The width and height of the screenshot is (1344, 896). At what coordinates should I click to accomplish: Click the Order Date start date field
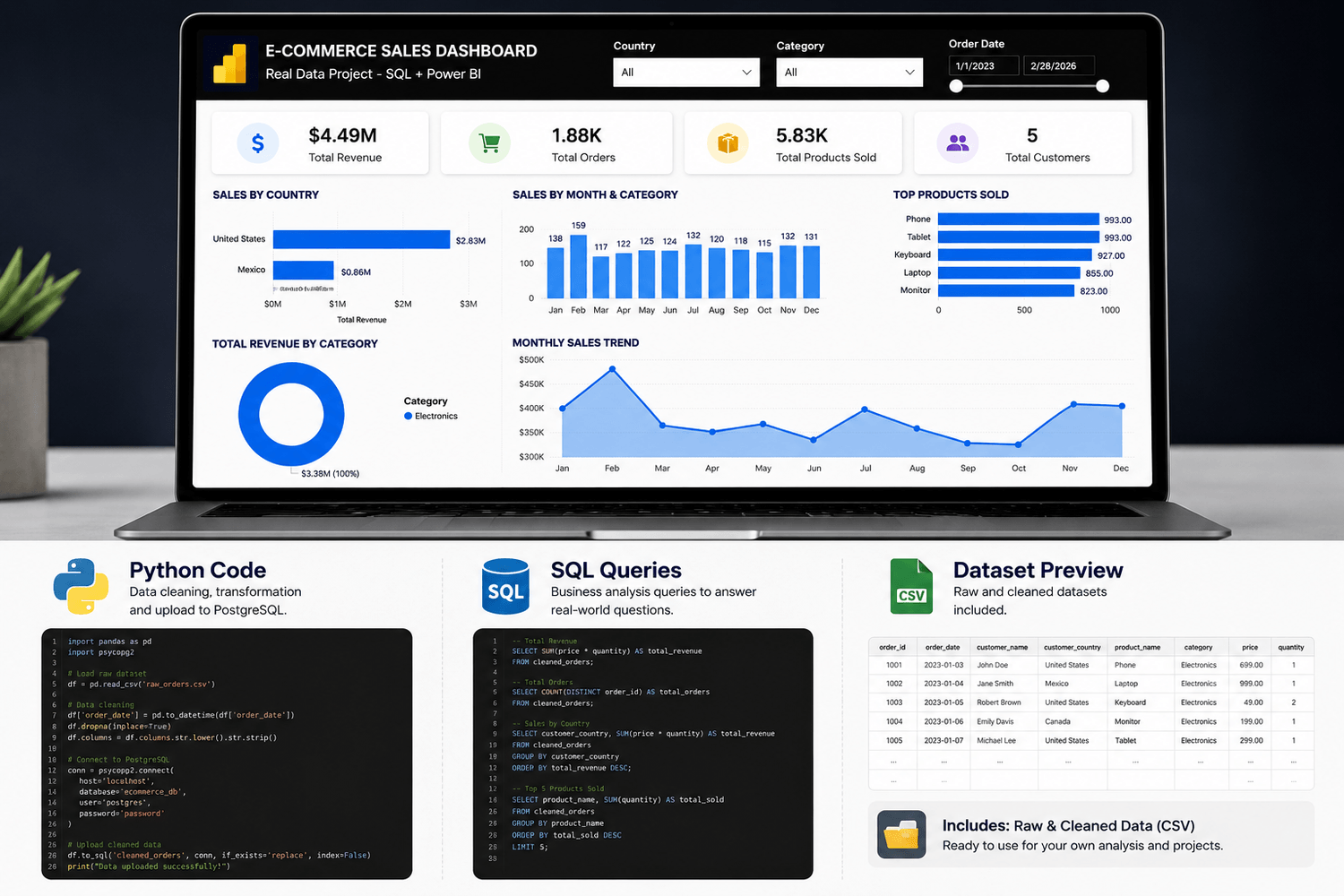(984, 66)
